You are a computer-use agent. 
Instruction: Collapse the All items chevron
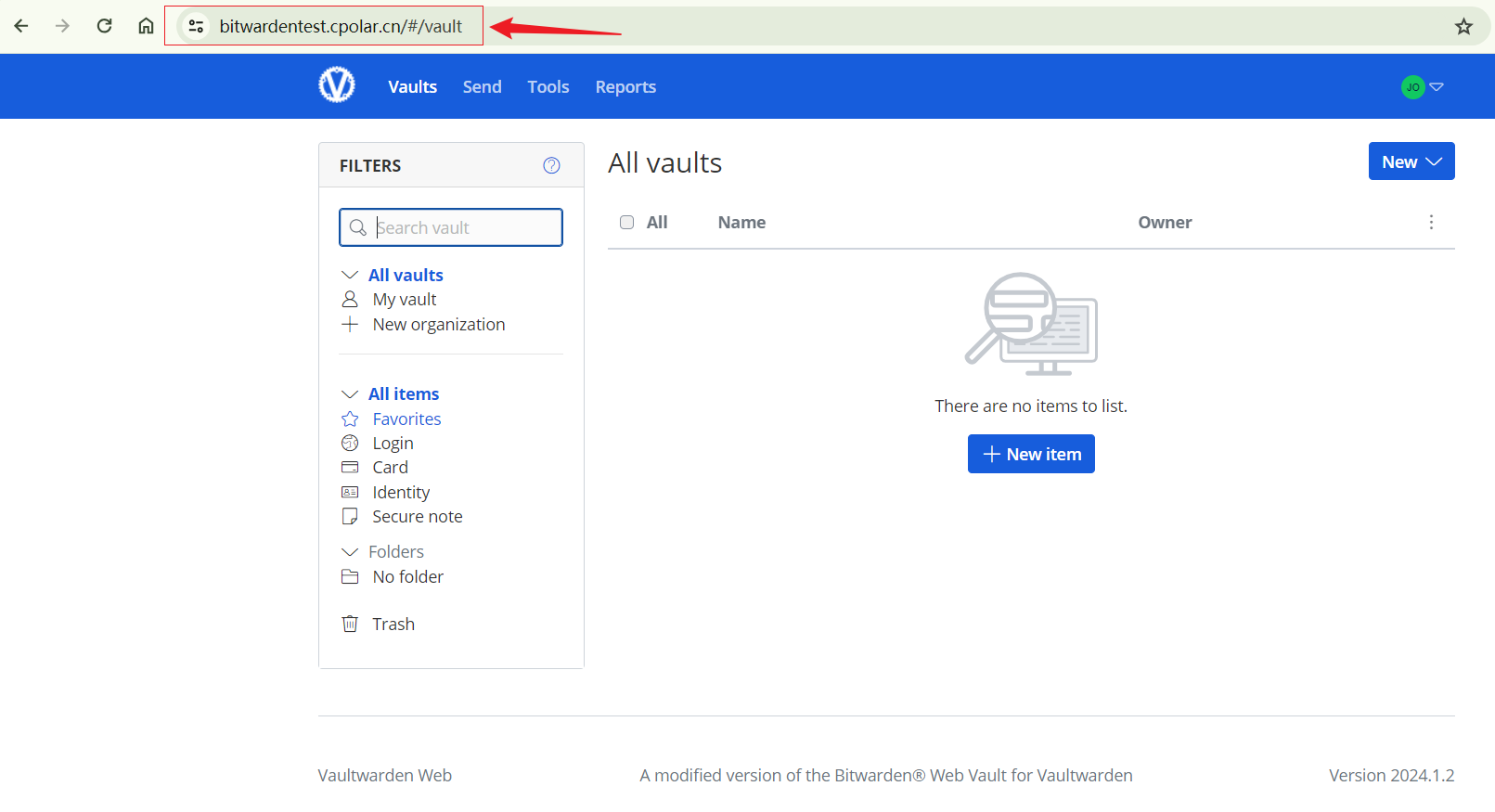point(350,394)
